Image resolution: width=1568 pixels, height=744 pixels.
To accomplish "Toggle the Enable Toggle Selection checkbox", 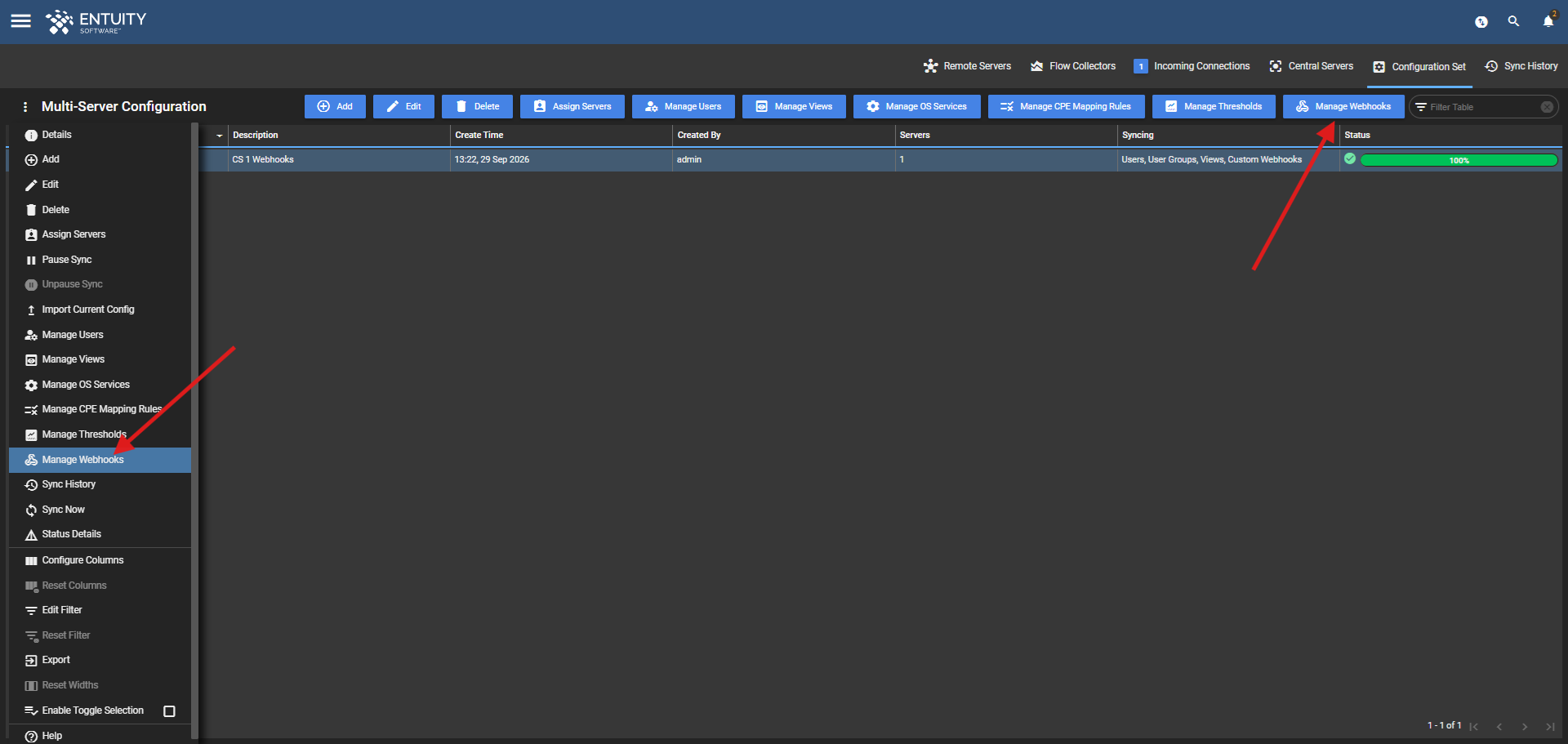I will 169,711.
